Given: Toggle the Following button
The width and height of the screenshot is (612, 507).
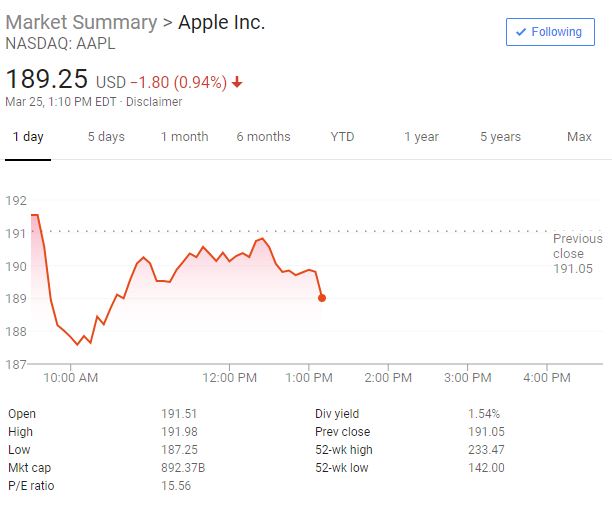Looking at the screenshot, I should 549,32.
